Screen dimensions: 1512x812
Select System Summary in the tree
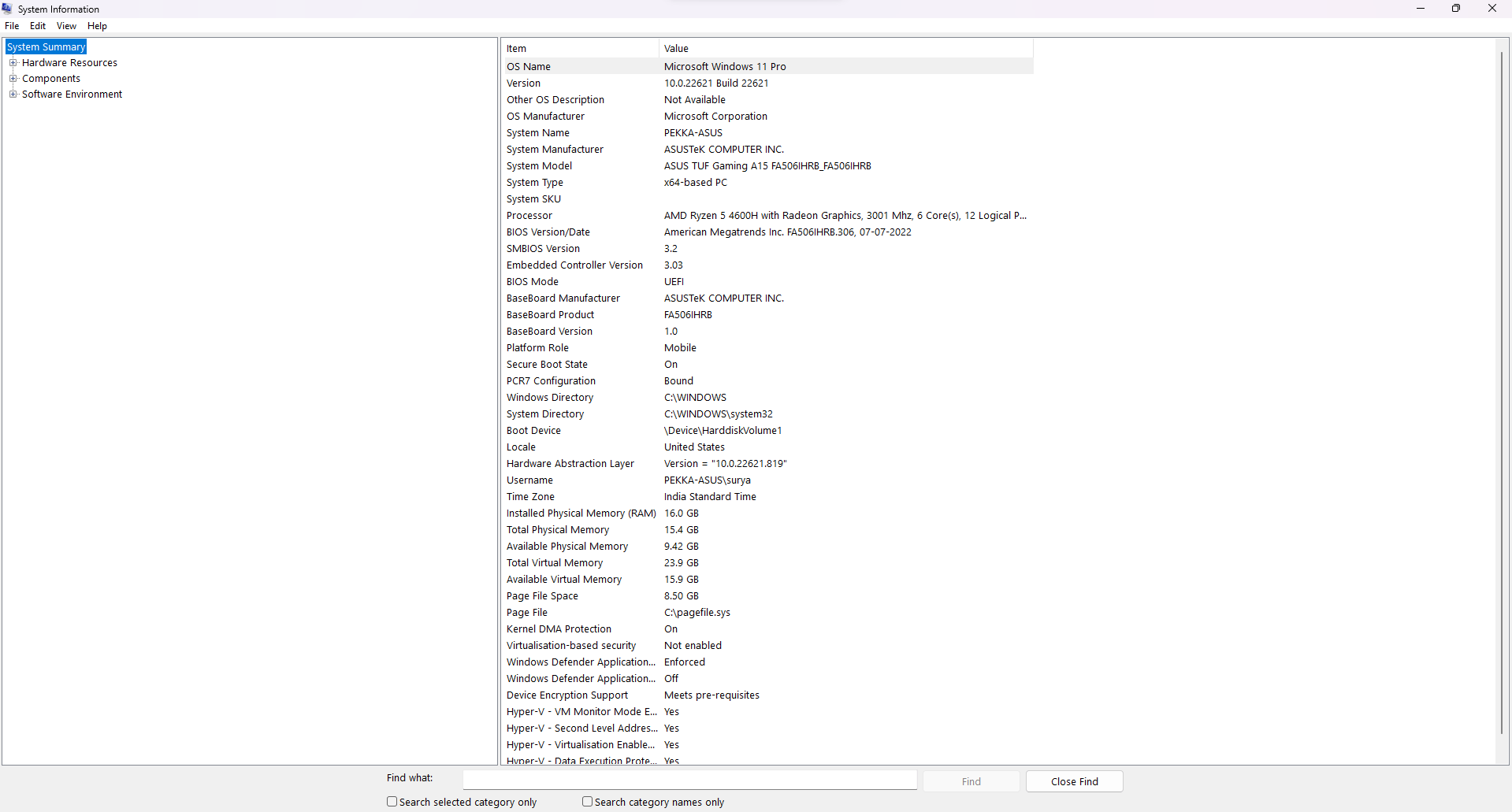pyautogui.click(x=46, y=47)
